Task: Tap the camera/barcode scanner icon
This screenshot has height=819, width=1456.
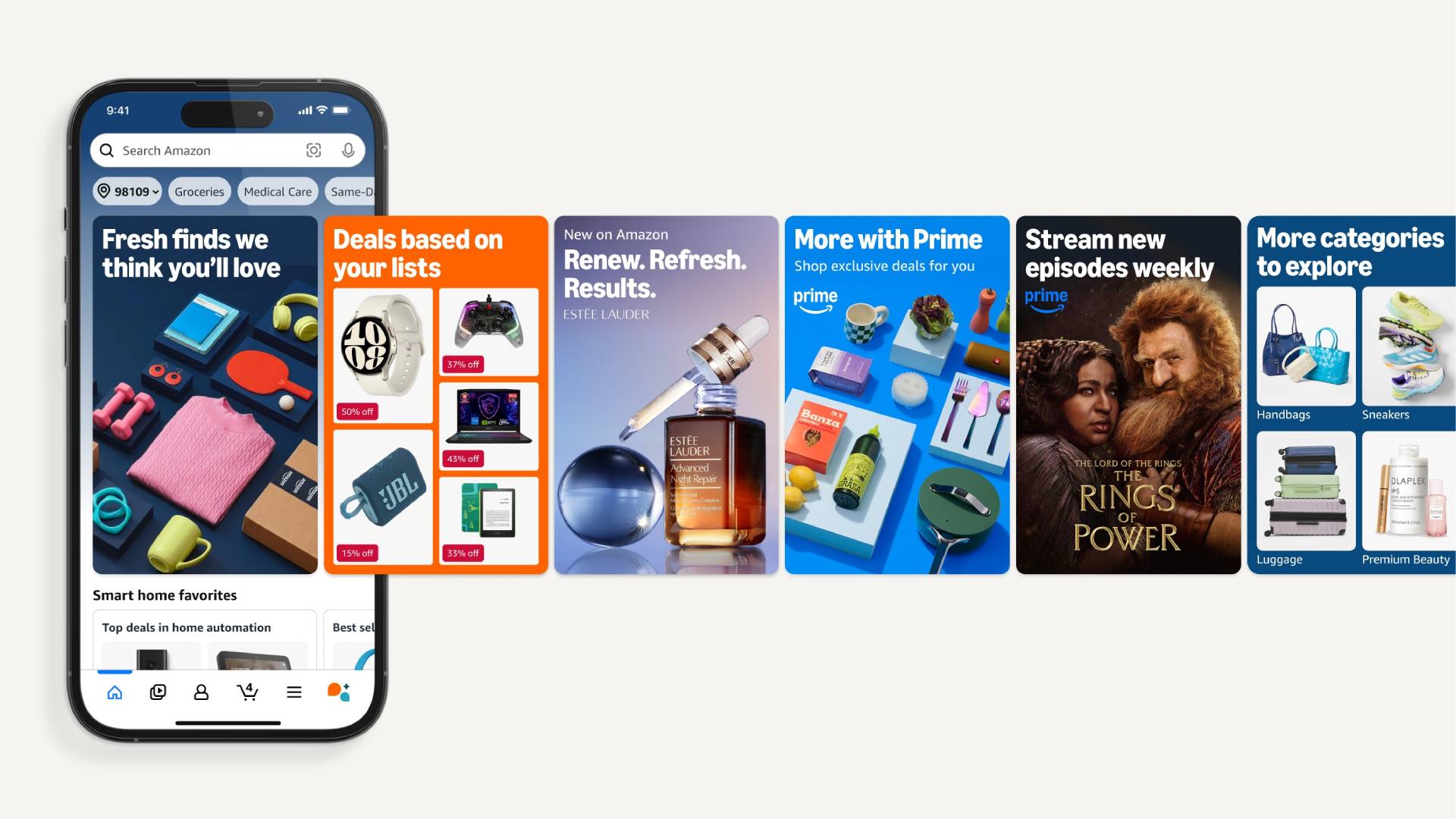Action: pos(312,150)
